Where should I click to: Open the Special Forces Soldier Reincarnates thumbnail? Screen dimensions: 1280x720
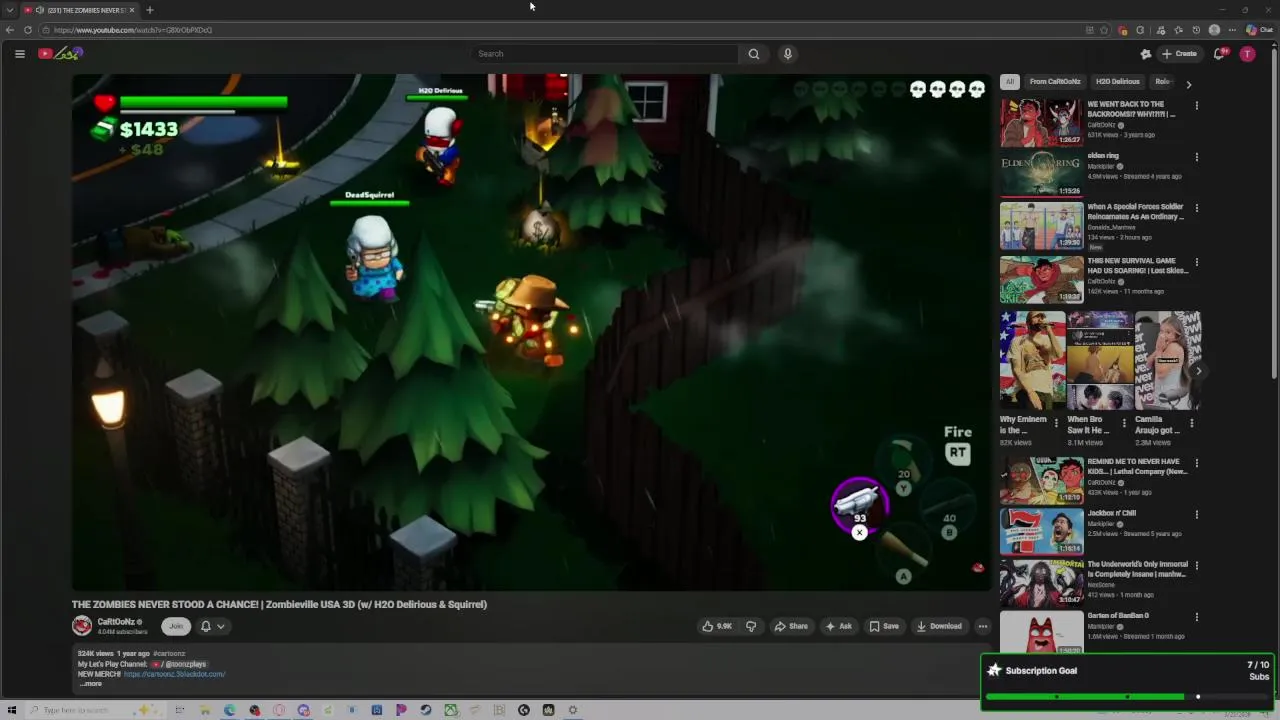1041,226
